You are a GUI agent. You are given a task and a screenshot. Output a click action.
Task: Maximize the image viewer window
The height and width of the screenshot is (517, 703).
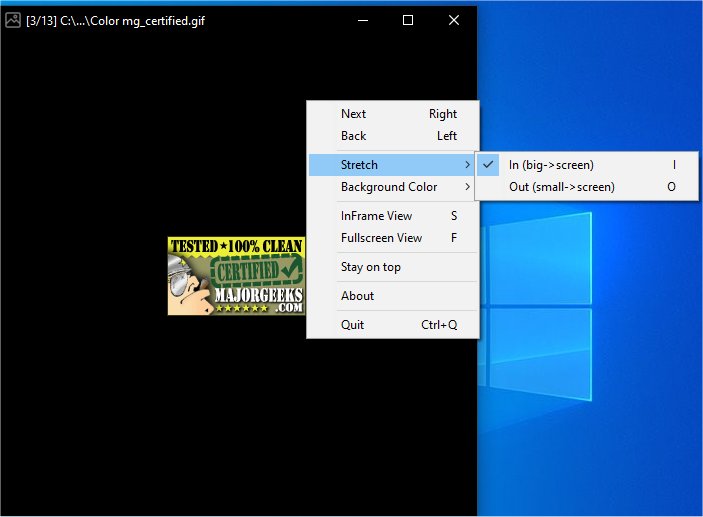pyautogui.click(x=408, y=20)
